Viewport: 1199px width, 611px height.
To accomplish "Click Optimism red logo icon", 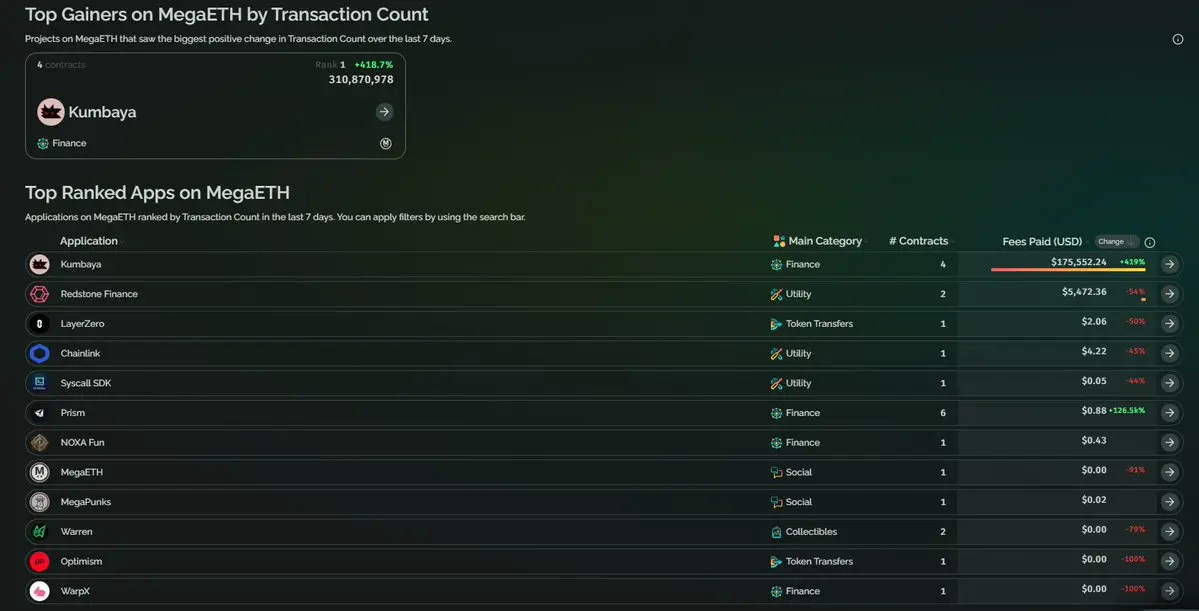I will [39, 561].
